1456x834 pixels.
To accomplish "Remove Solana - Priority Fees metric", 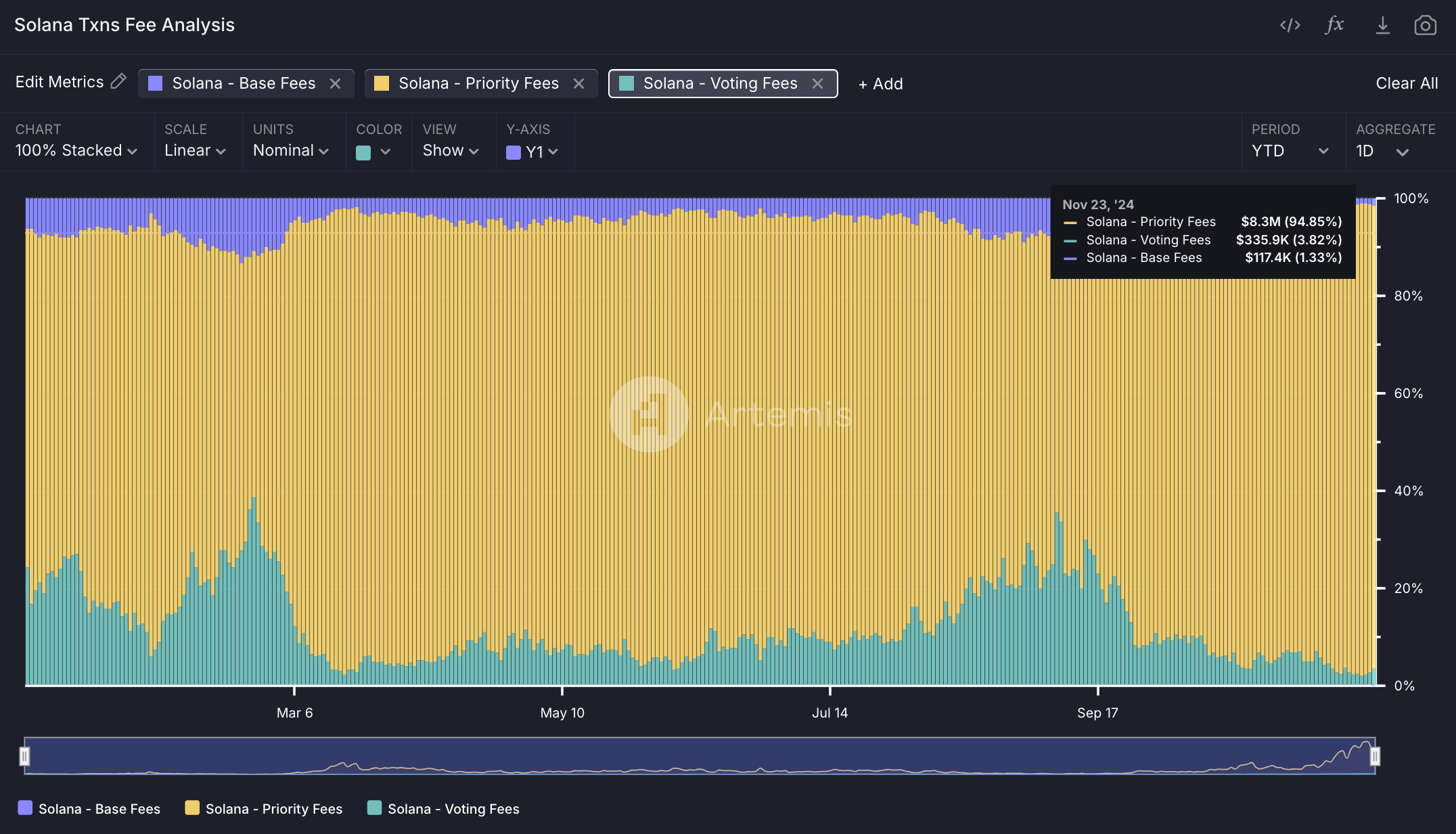I will pyautogui.click(x=578, y=83).
